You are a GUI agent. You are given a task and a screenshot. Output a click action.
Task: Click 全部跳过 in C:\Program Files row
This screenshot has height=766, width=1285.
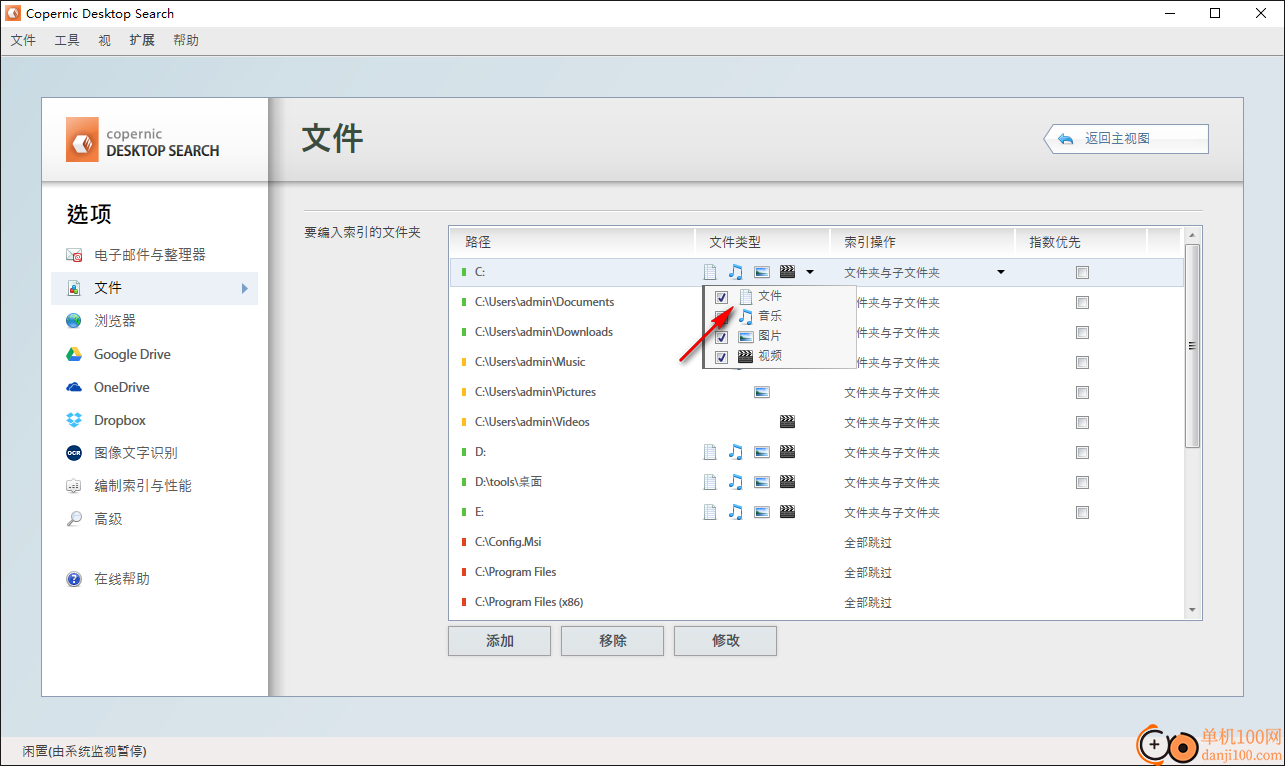pos(867,573)
